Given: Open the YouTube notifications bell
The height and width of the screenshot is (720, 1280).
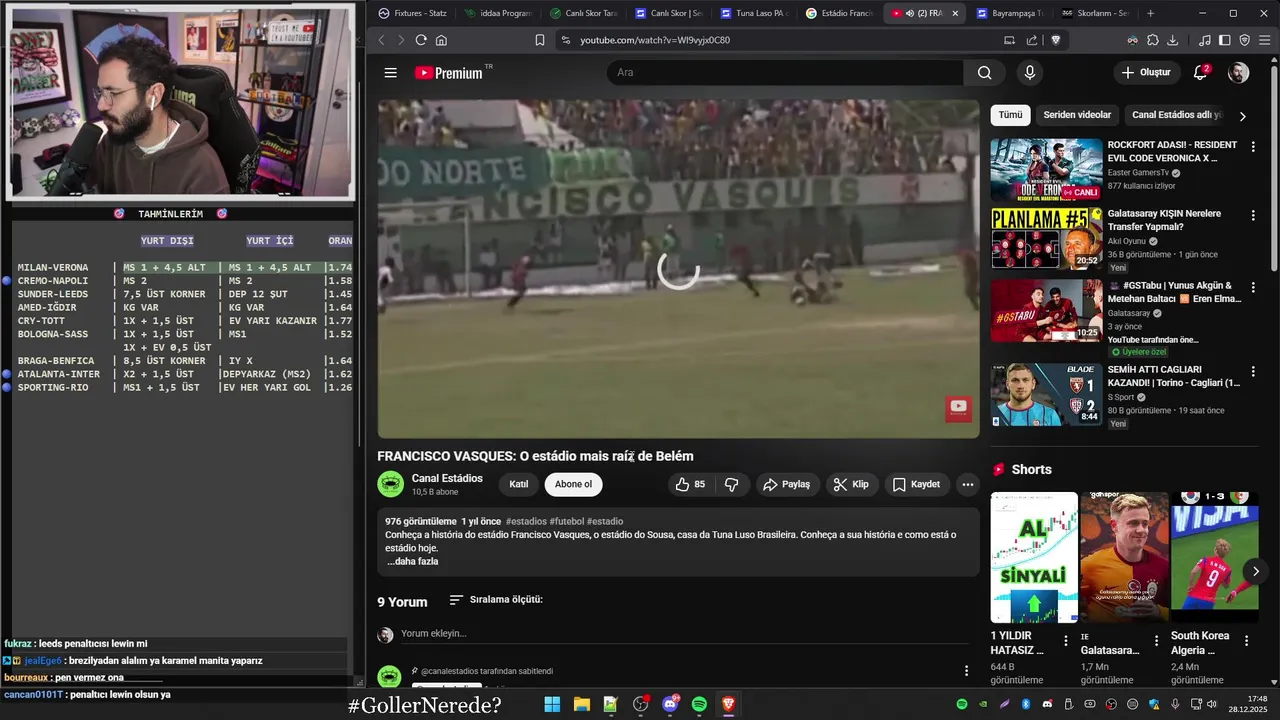Looking at the screenshot, I should [x=1201, y=73].
